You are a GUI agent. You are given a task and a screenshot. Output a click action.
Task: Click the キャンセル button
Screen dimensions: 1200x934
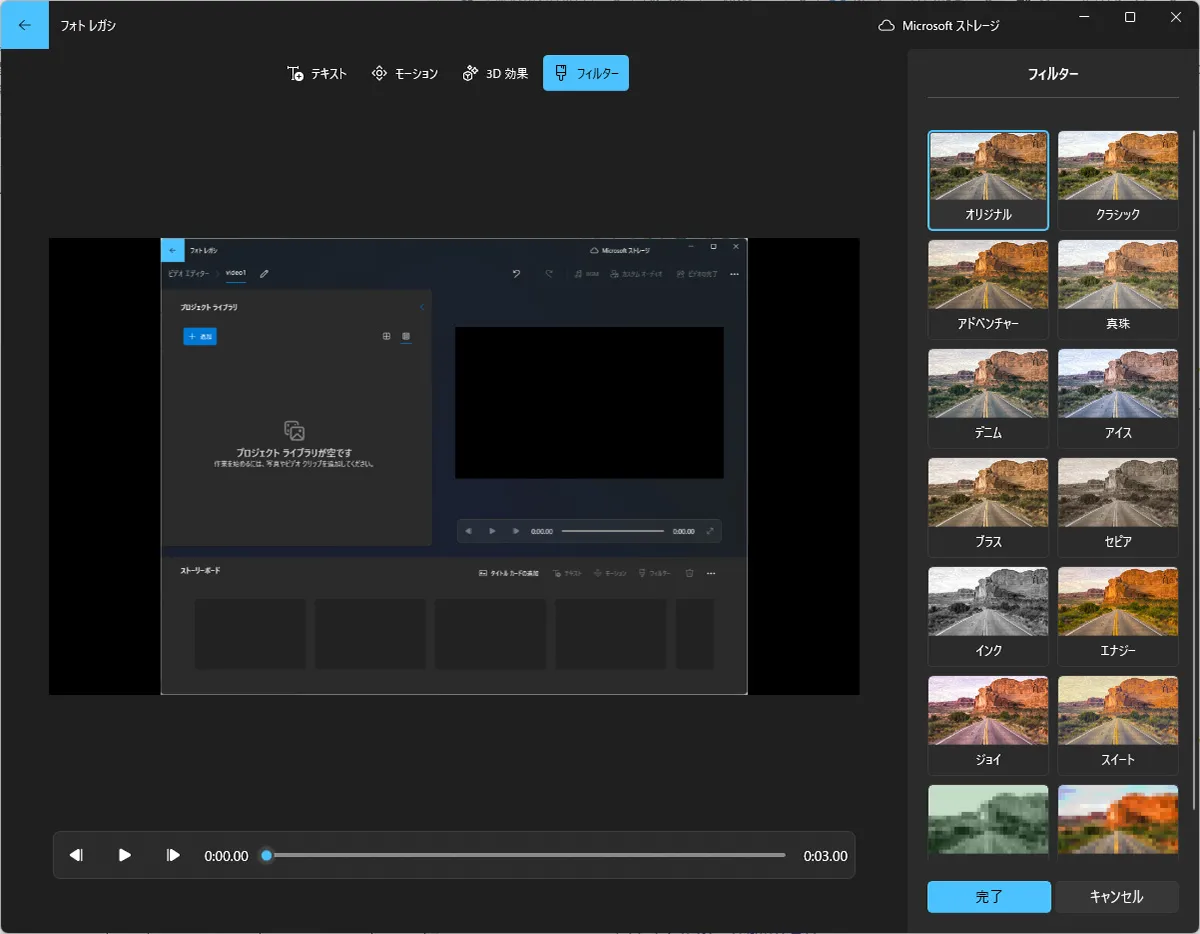(1116, 897)
